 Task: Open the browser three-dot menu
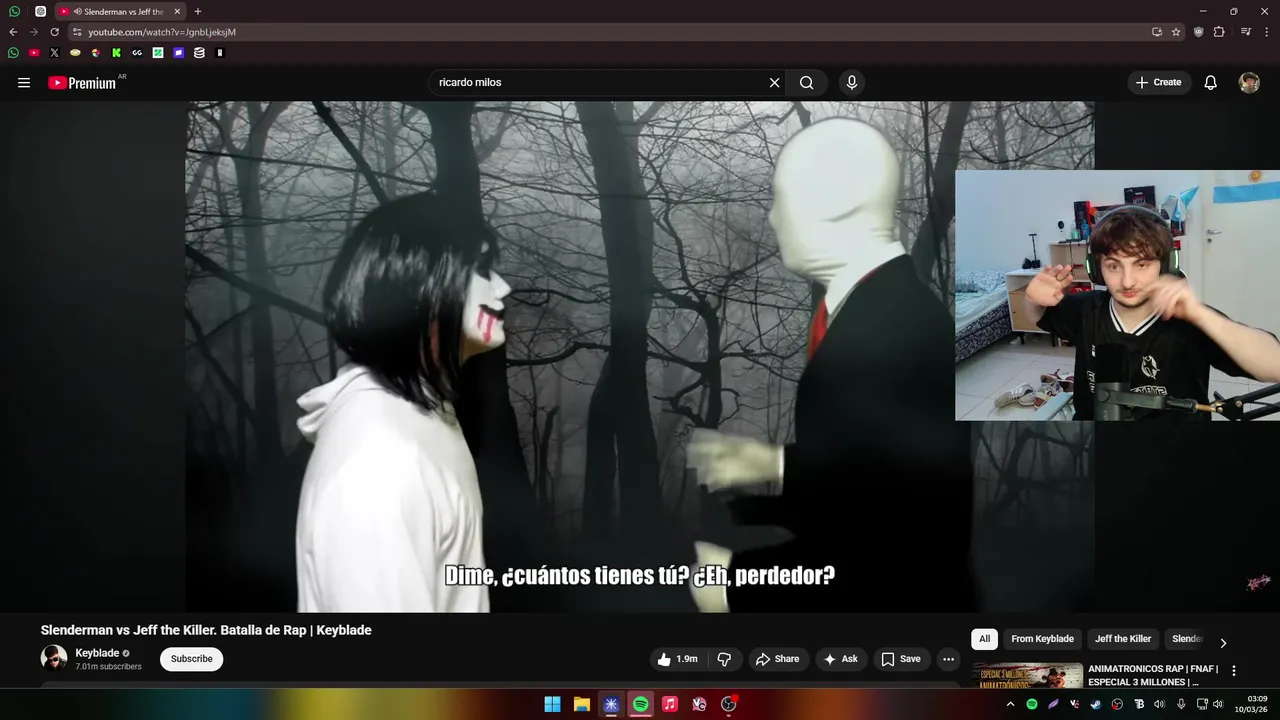(x=1267, y=32)
